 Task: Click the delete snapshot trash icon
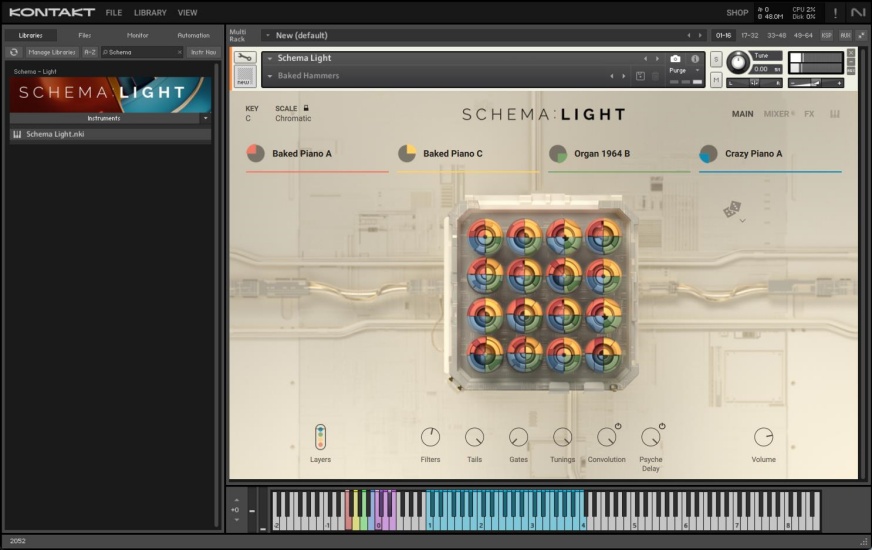pos(656,76)
